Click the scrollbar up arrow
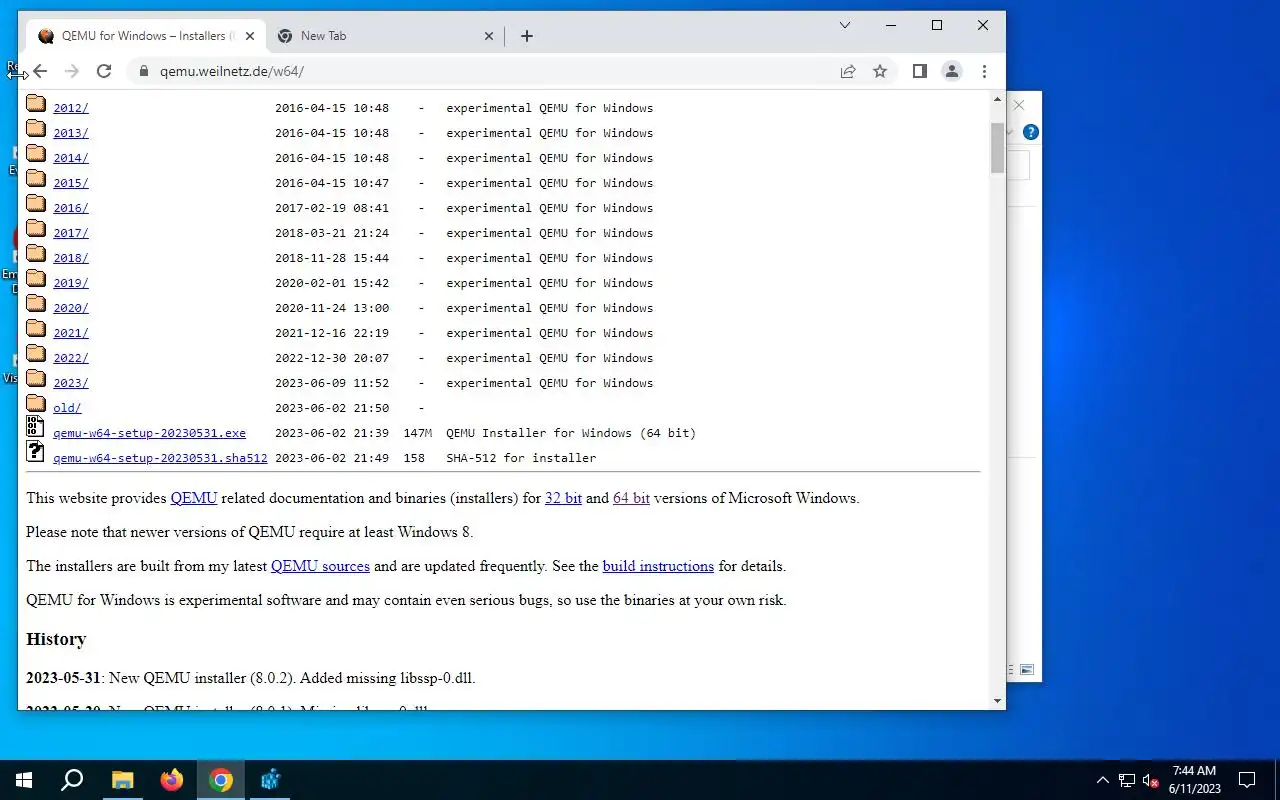The width and height of the screenshot is (1280, 800). click(x=997, y=99)
